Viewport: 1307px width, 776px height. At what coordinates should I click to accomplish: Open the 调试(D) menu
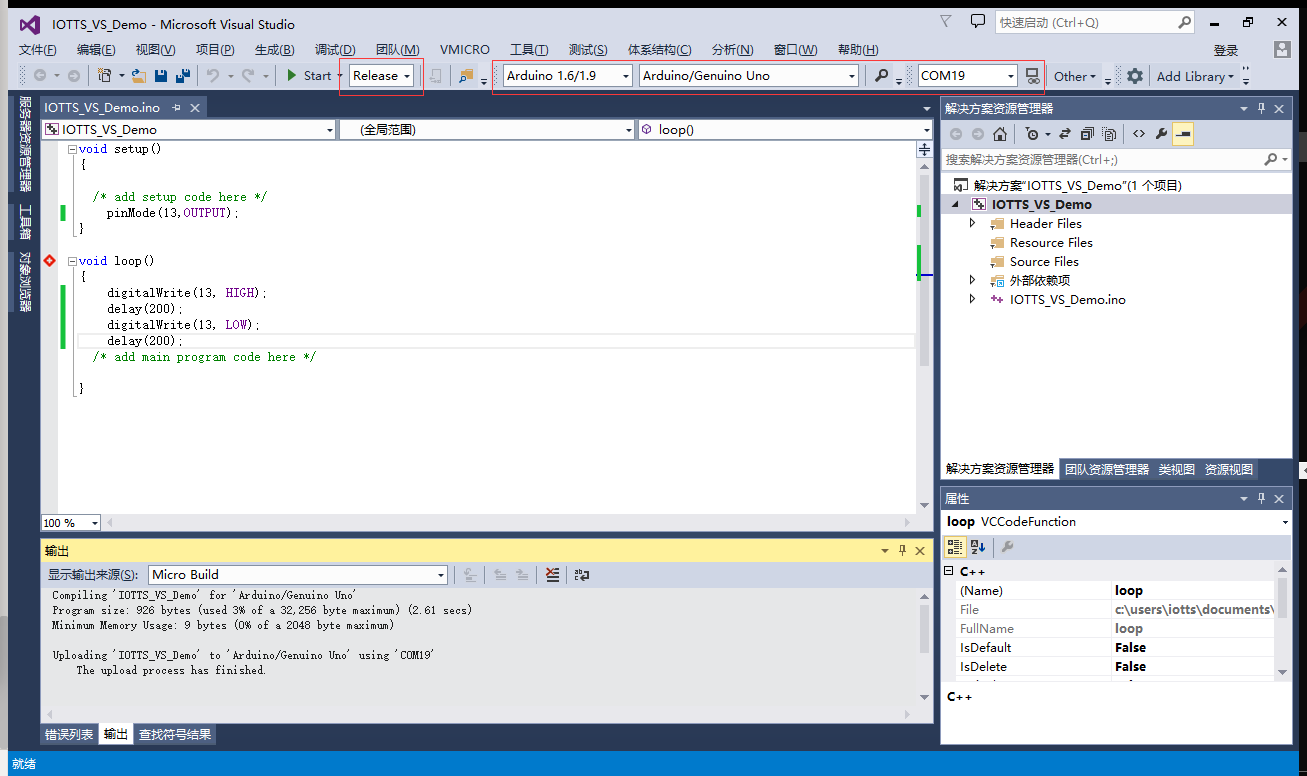coord(335,50)
